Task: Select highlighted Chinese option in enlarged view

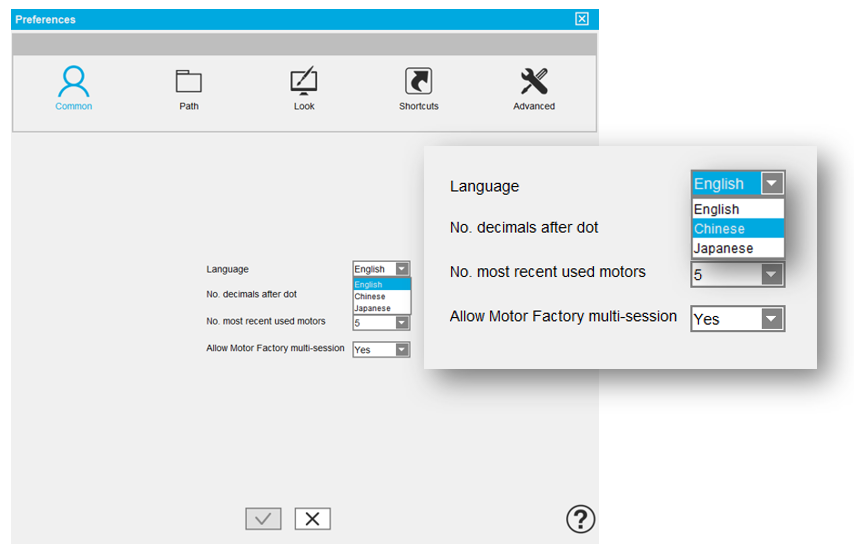Action: coord(720,229)
